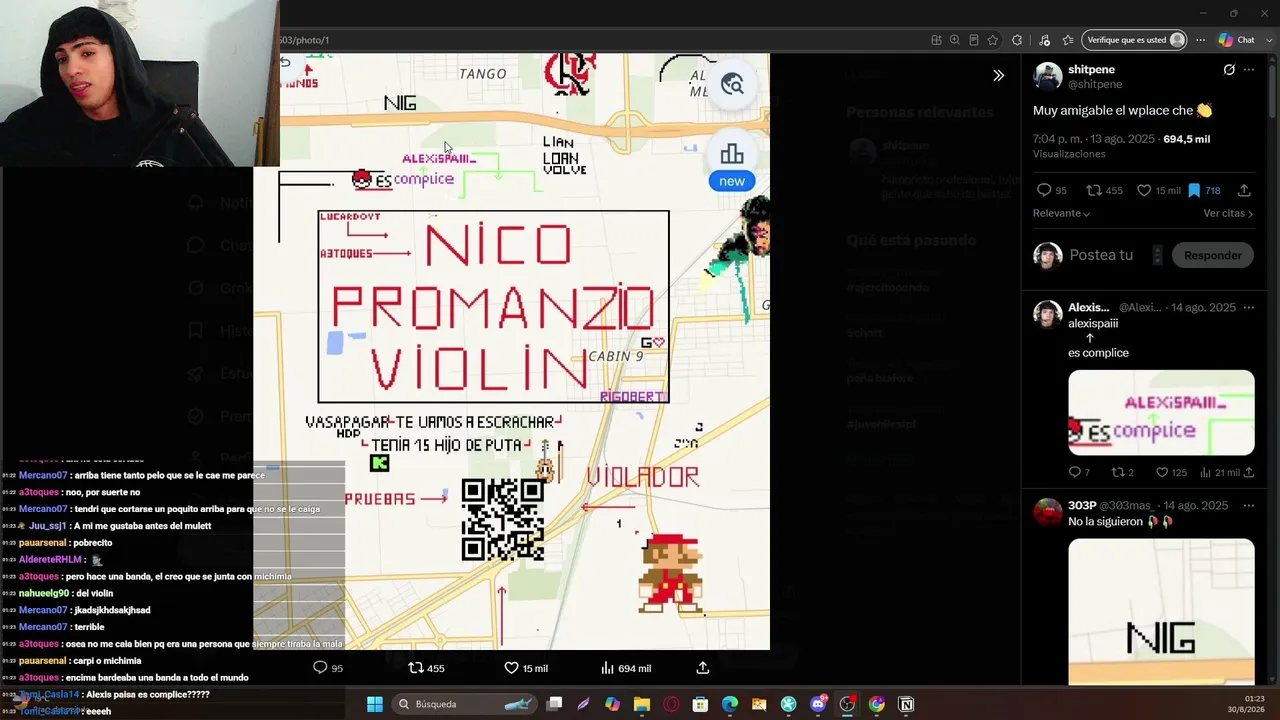
Task: Open File Explorer from the taskbar
Action: [642, 704]
